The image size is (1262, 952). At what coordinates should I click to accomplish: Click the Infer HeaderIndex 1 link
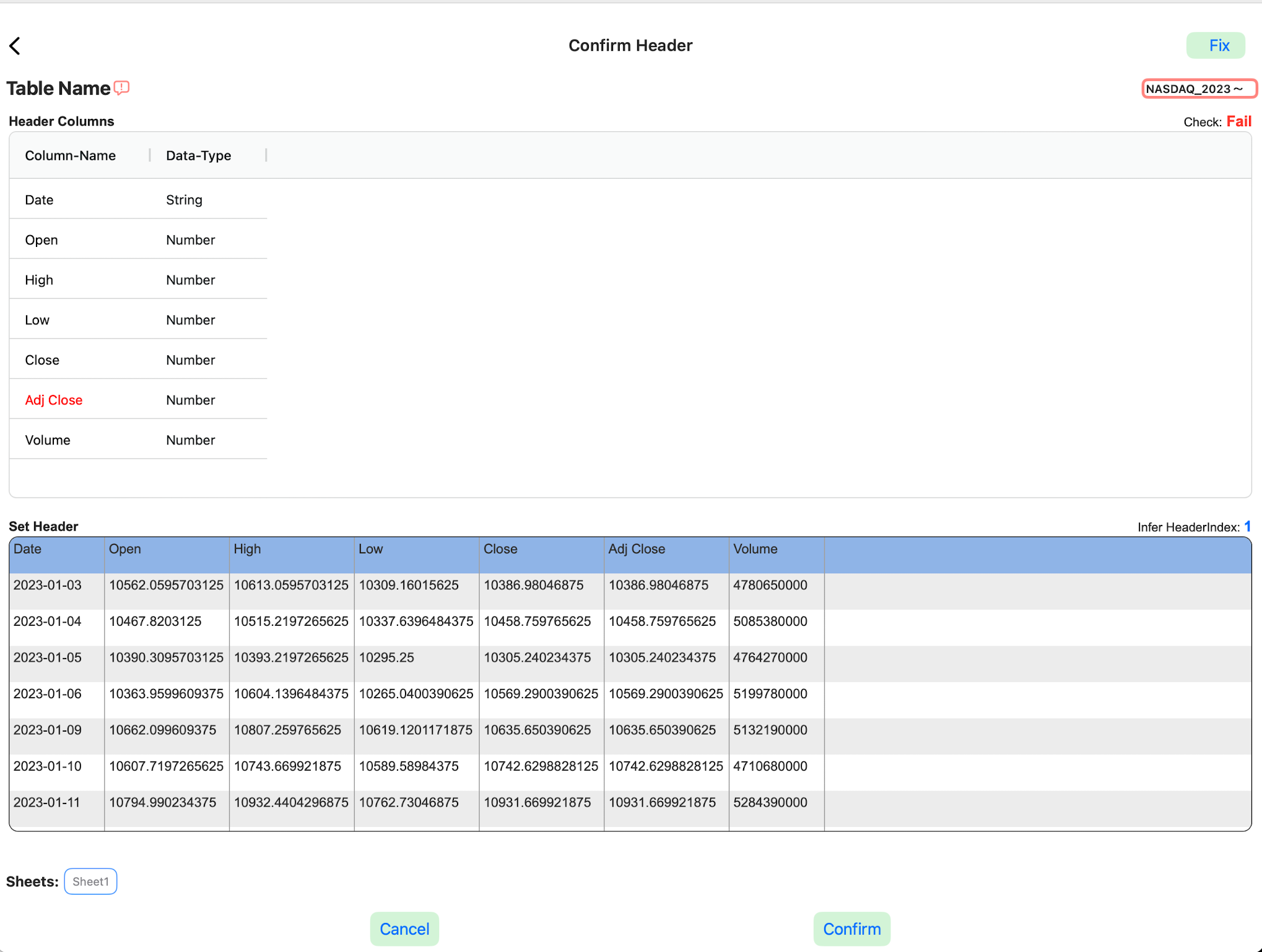(x=1248, y=525)
